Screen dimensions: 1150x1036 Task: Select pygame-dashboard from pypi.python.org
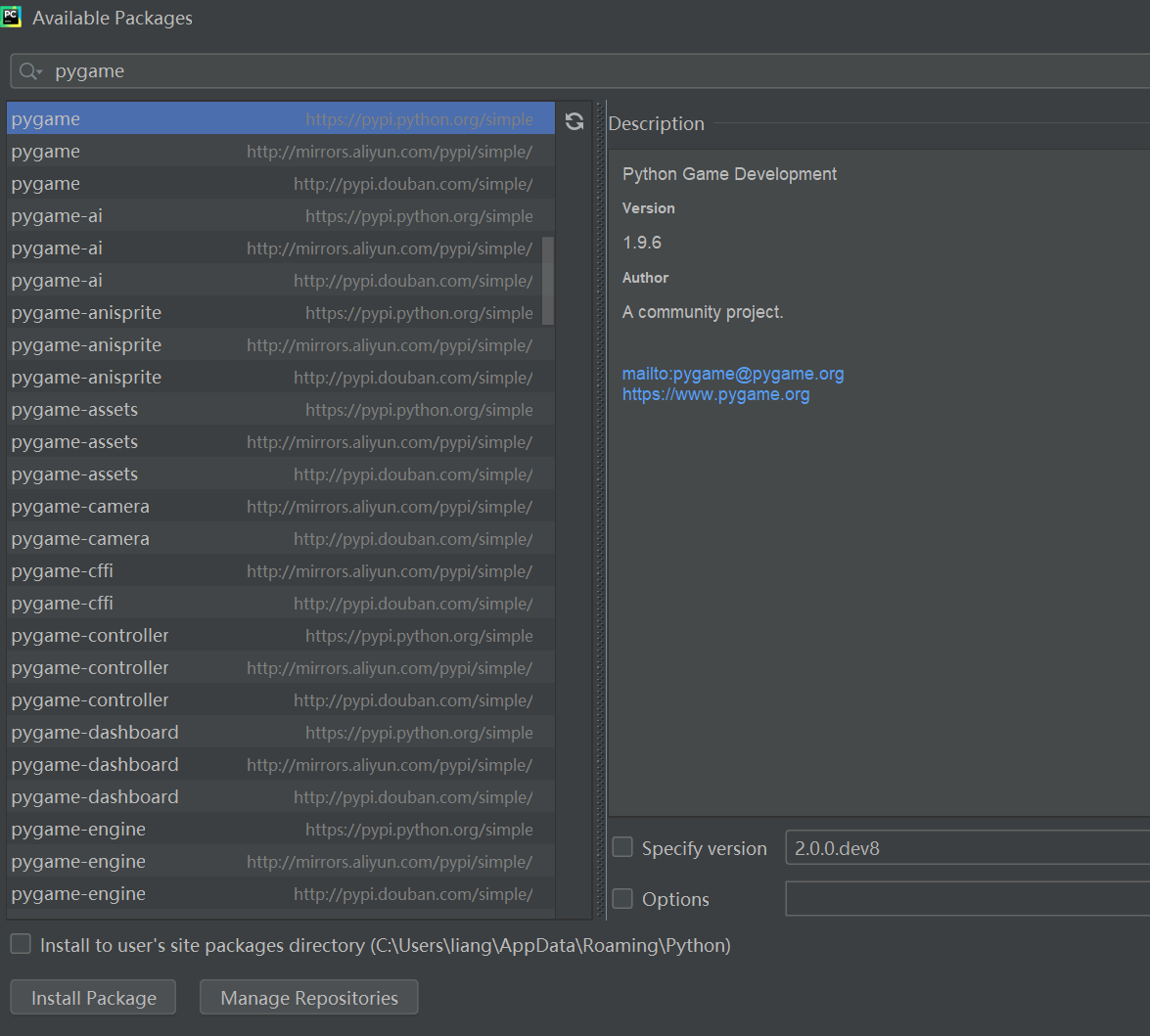(x=281, y=732)
